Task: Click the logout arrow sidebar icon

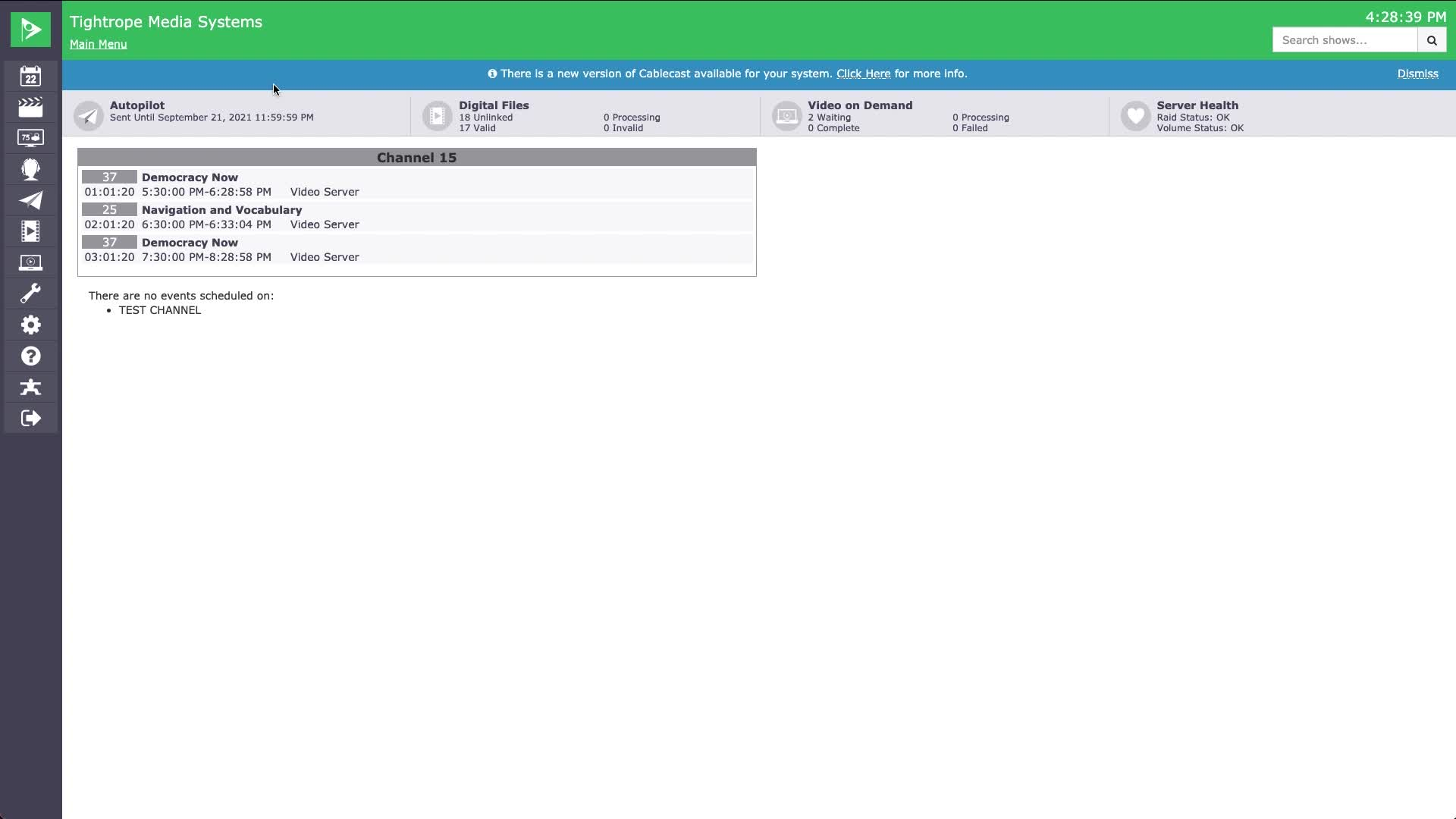Action: pyautogui.click(x=30, y=418)
